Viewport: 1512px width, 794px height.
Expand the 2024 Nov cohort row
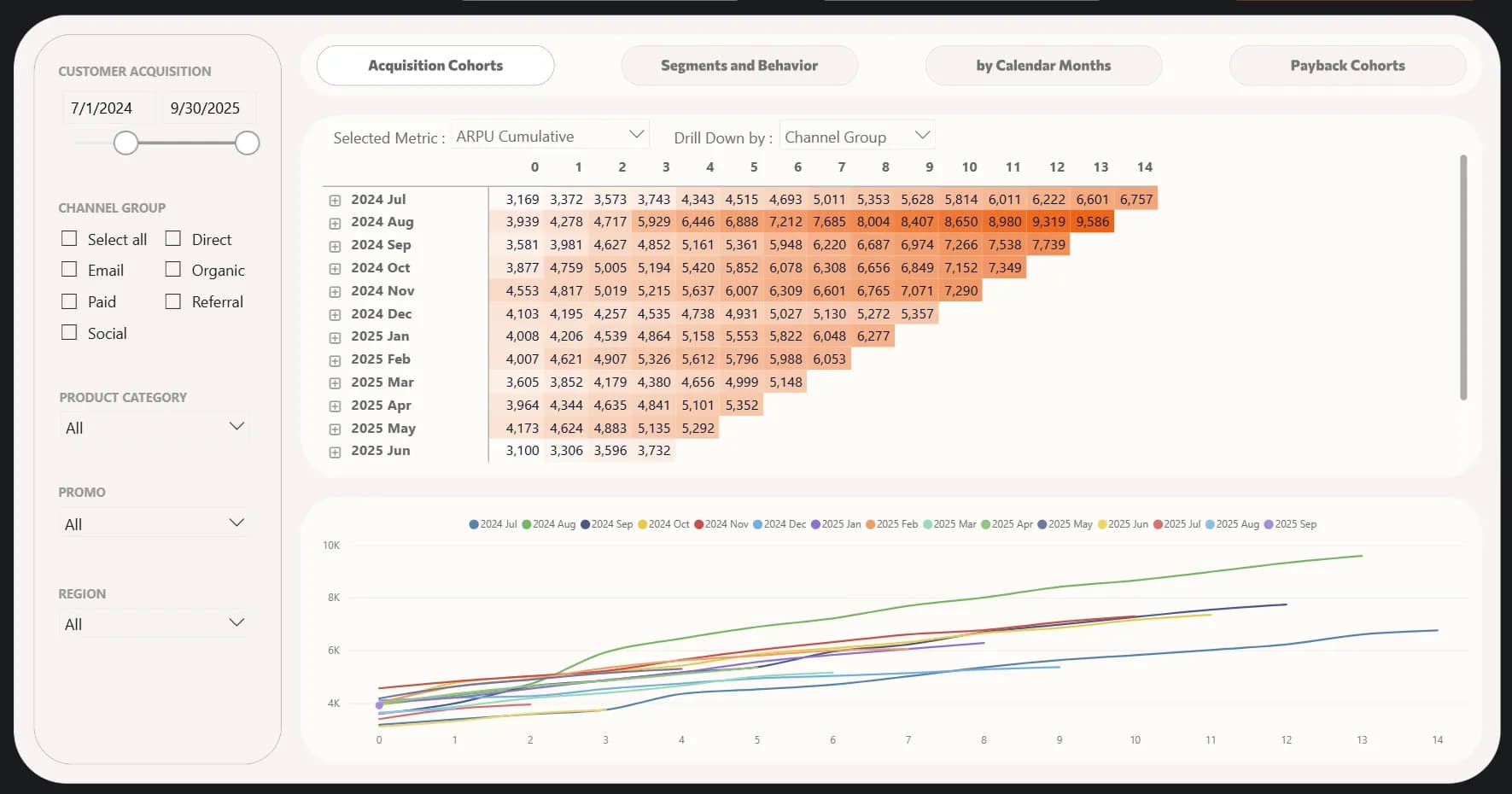click(335, 291)
